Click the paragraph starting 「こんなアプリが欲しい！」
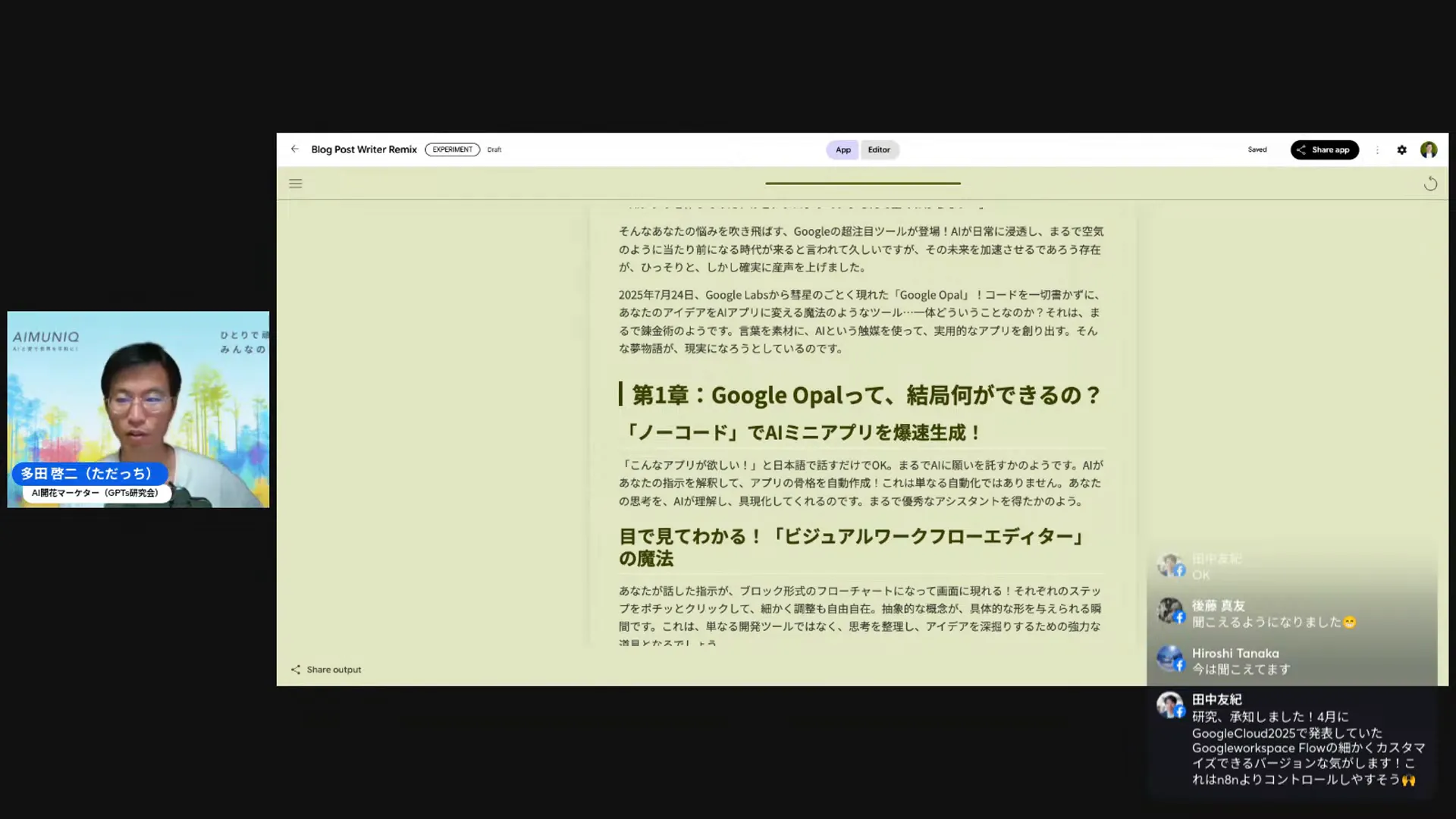The height and width of the screenshot is (819, 1456). (861, 483)
